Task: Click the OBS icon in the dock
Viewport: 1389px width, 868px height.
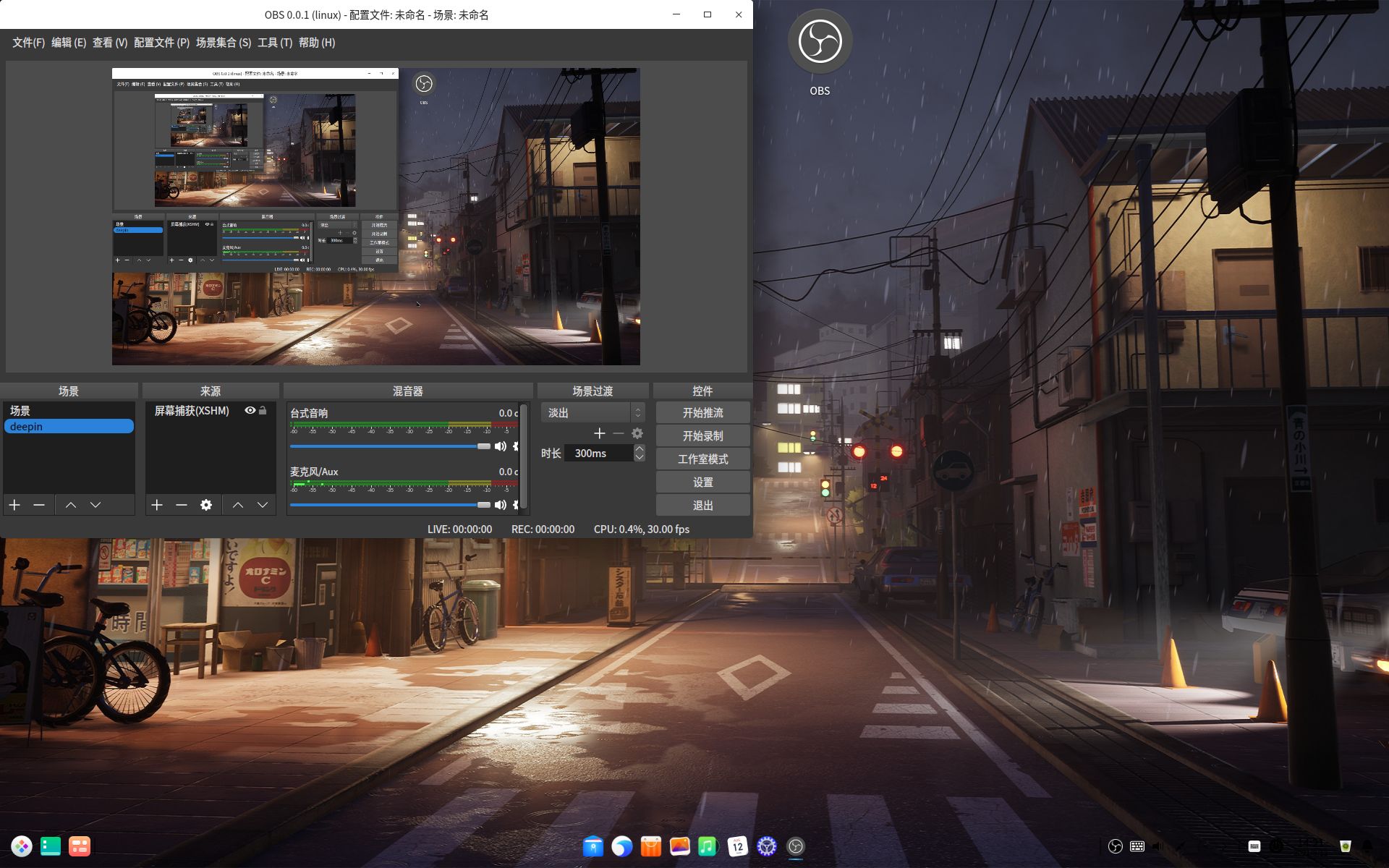Action: click(796, 846)
